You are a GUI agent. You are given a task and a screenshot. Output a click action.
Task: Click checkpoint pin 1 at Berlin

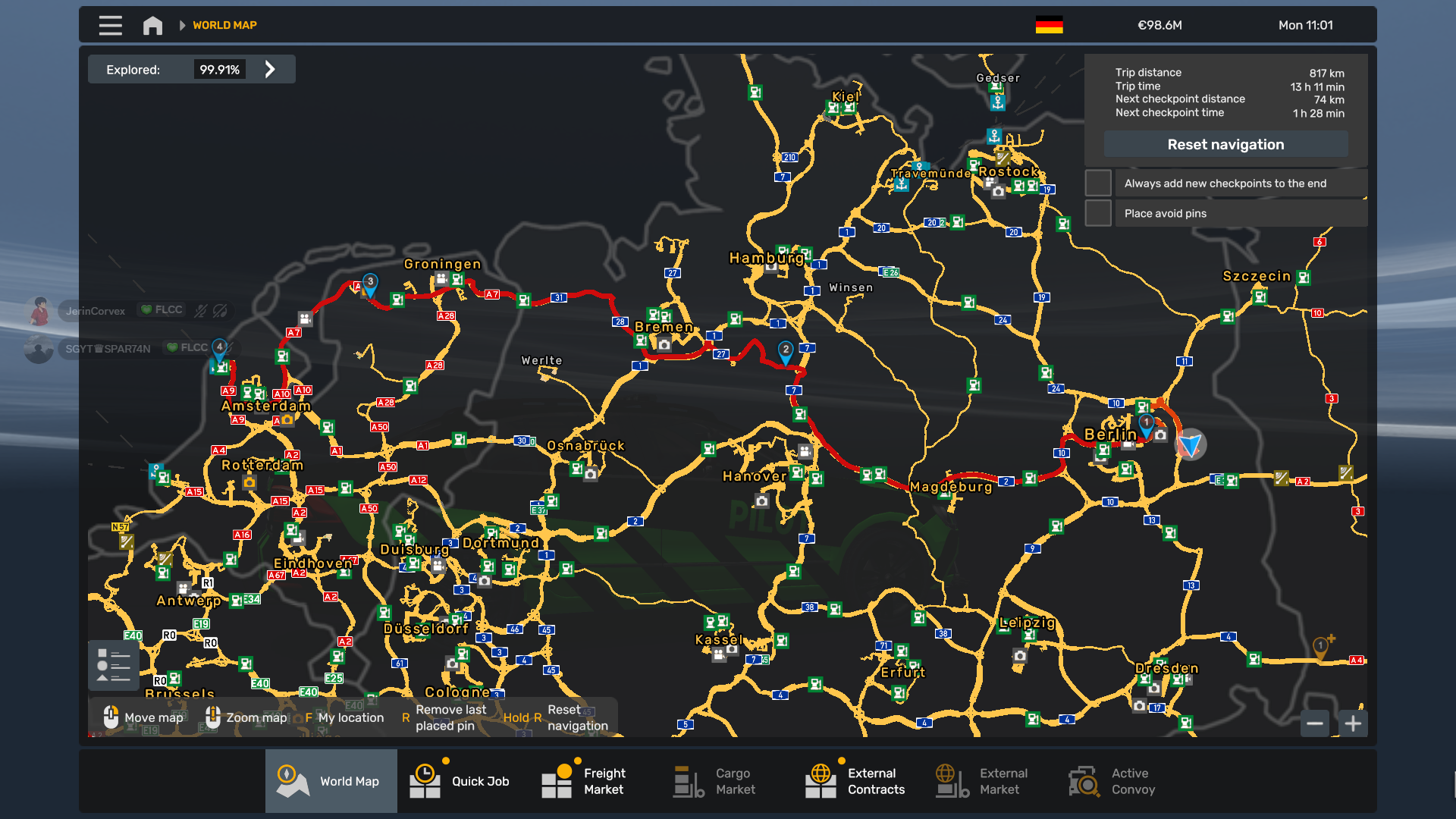tap(1146, 425)
